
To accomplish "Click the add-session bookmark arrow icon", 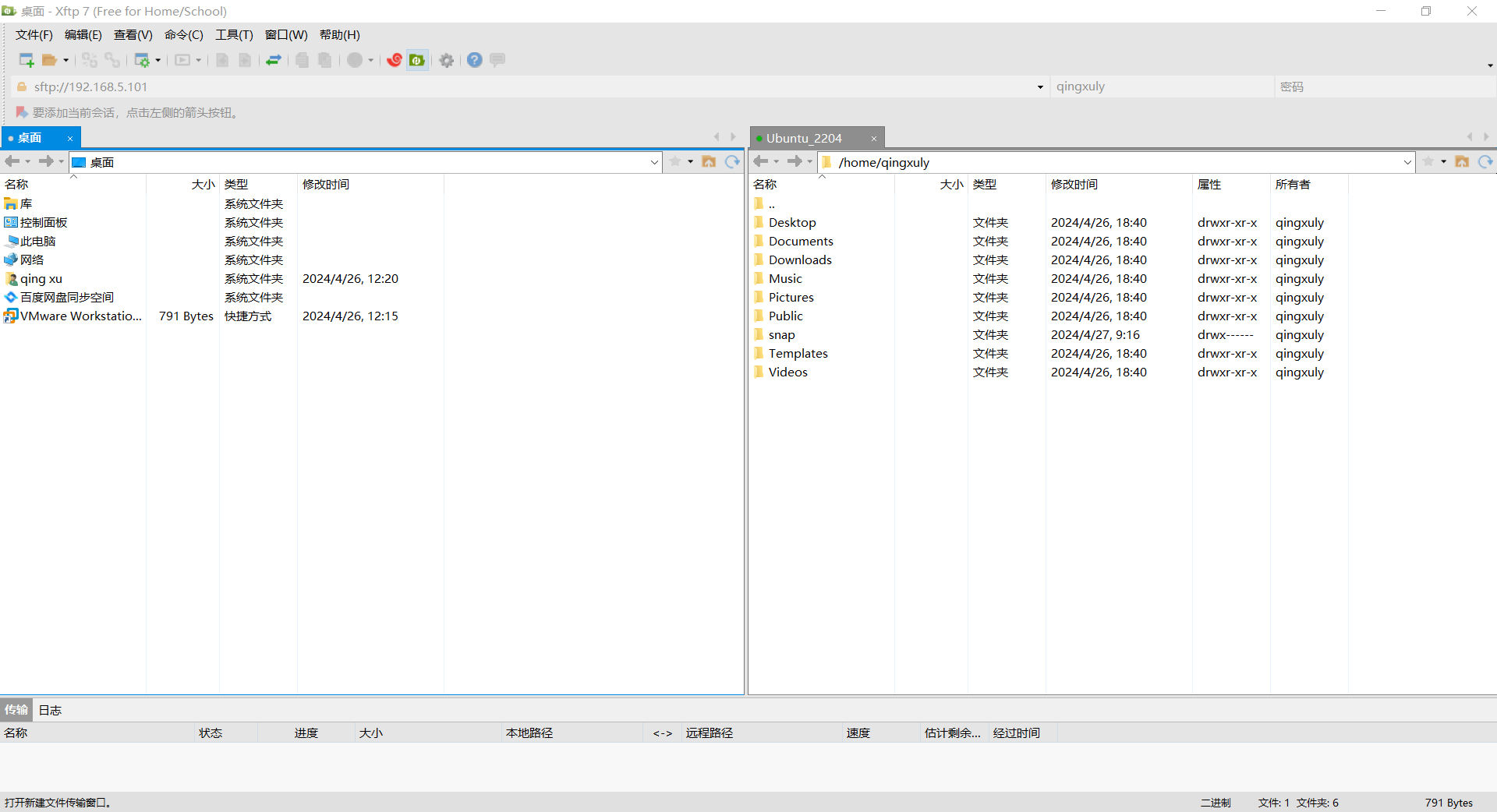I will pos(22,112).
